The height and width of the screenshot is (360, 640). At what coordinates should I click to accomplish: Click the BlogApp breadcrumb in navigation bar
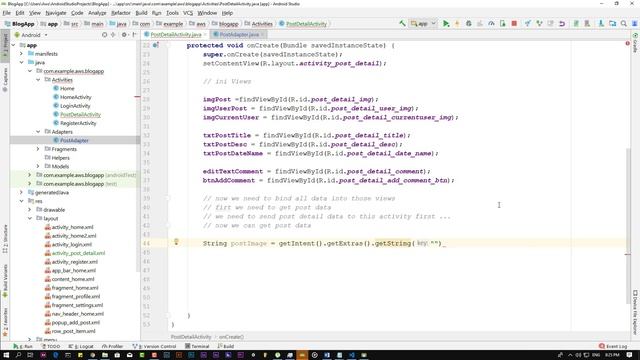pos(20,24)
